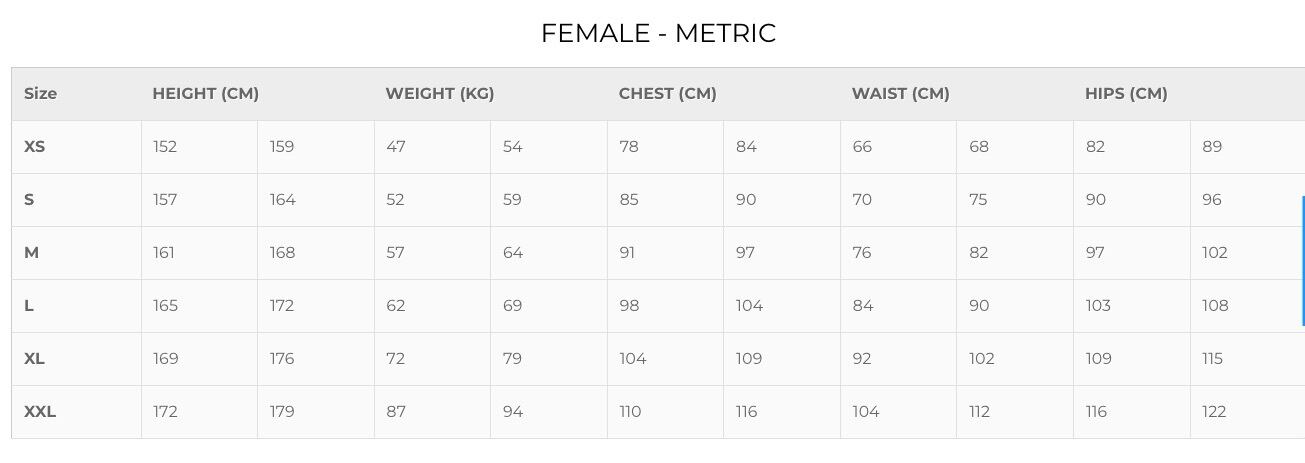Select the M size row label
The width and height of the screenshot is (1305, 463).
31,253
